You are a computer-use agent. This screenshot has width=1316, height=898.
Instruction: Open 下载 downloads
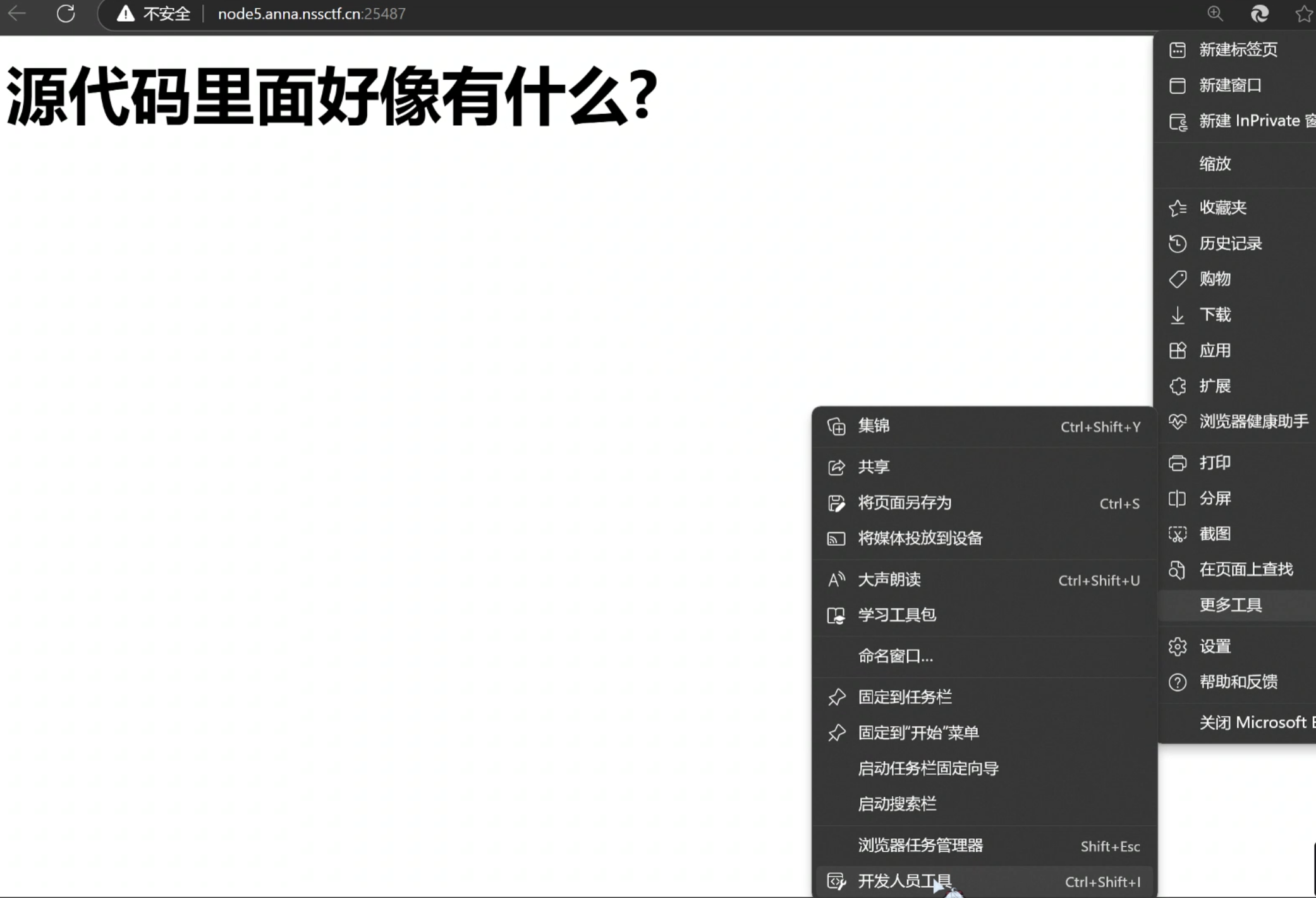pos(1236,315)
